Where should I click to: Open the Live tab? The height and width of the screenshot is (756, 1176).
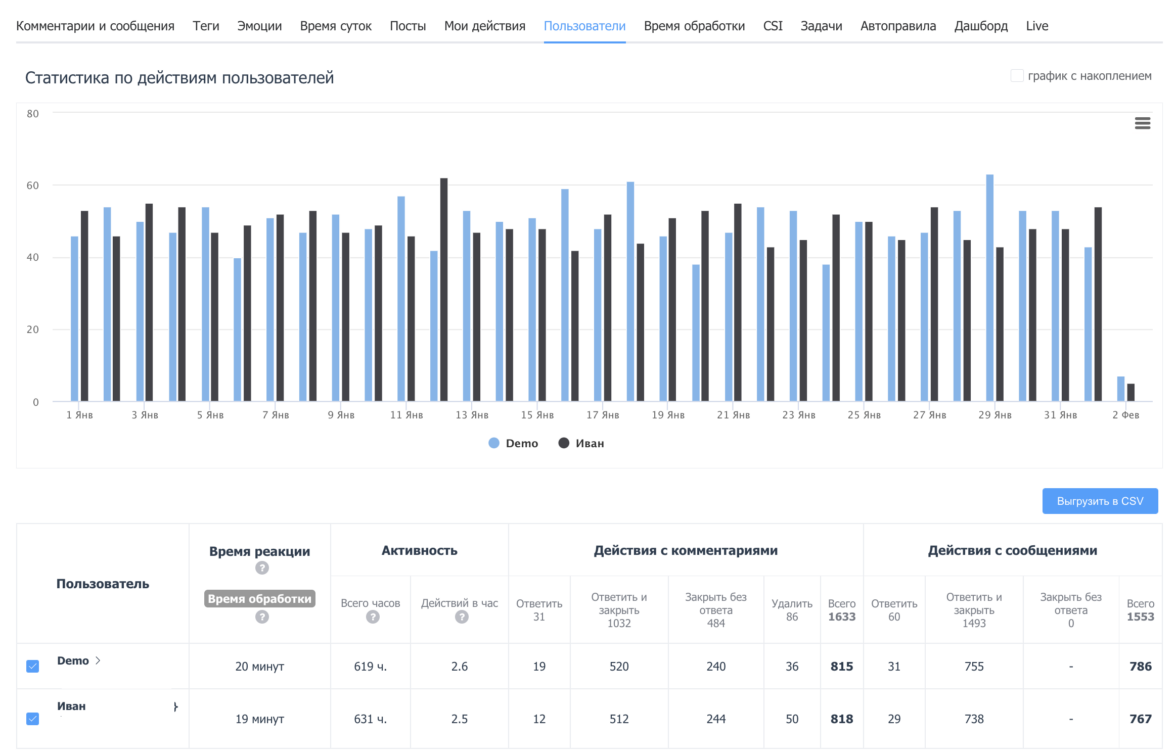(x=1037, y=26)
